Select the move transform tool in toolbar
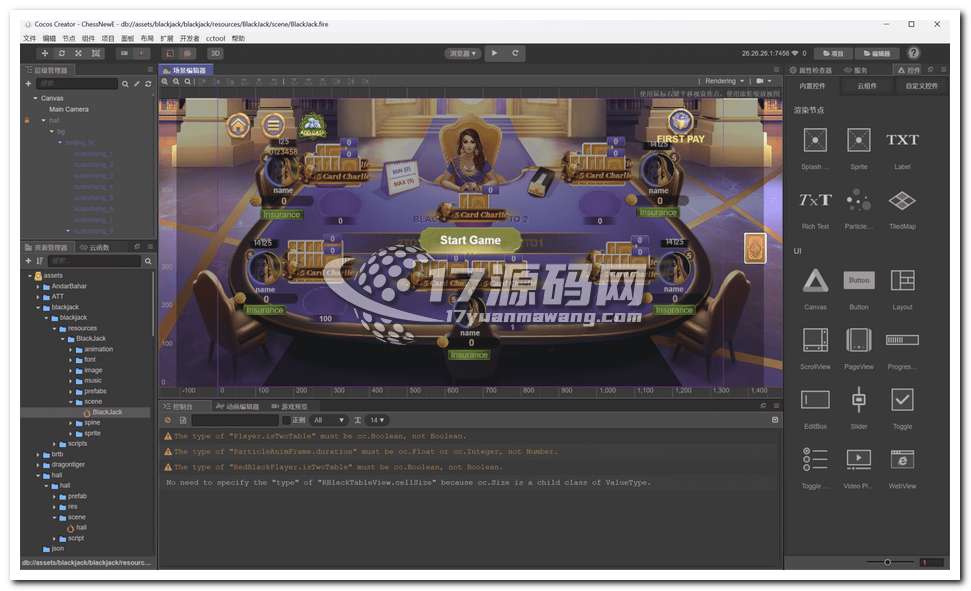The width and height of the screenshot is (971, 591). pyautogui.click(x=45, y=53)
